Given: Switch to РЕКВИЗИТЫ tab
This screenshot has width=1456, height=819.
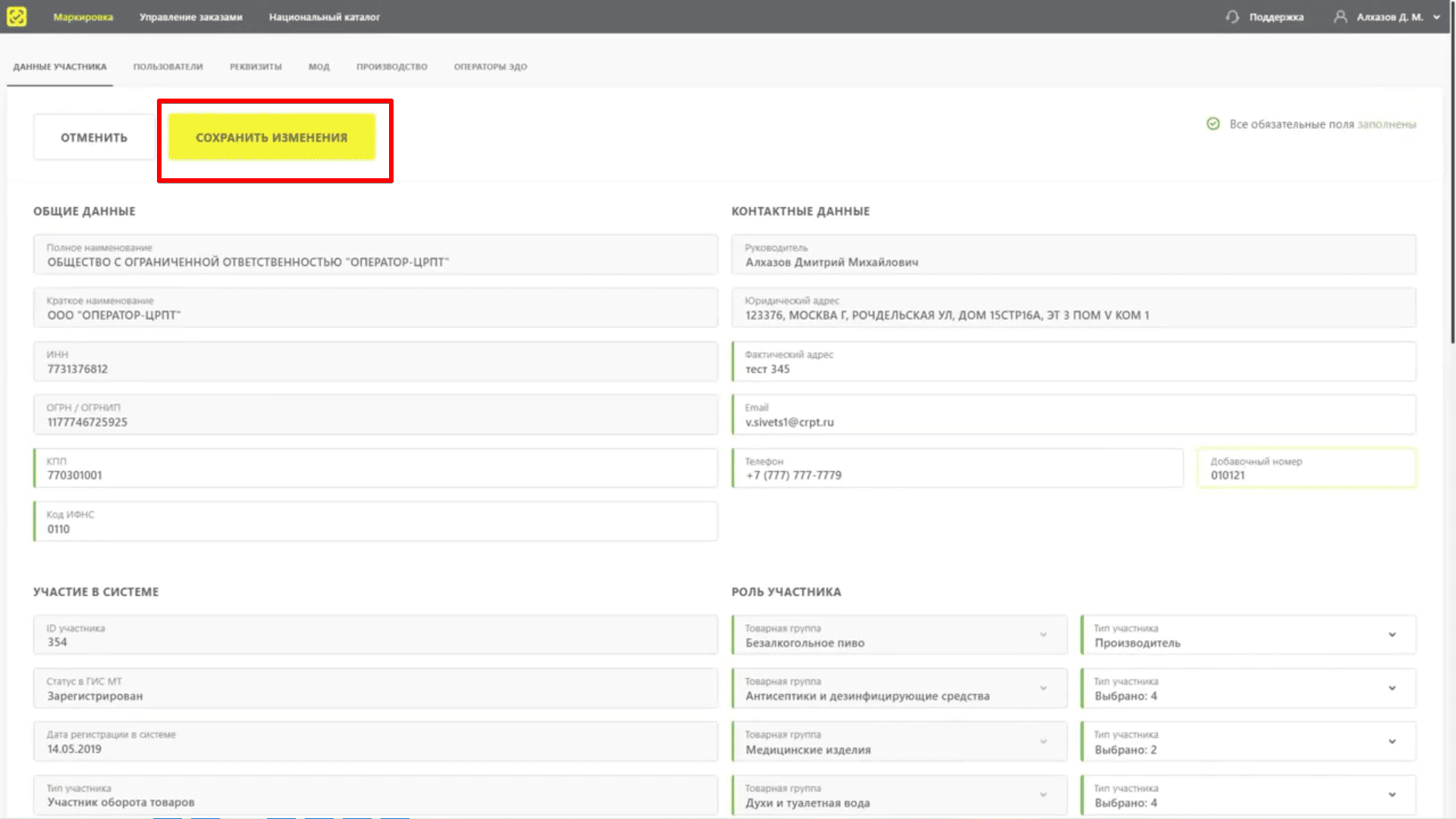Looking at the screenshot, I should coord(256,67).
